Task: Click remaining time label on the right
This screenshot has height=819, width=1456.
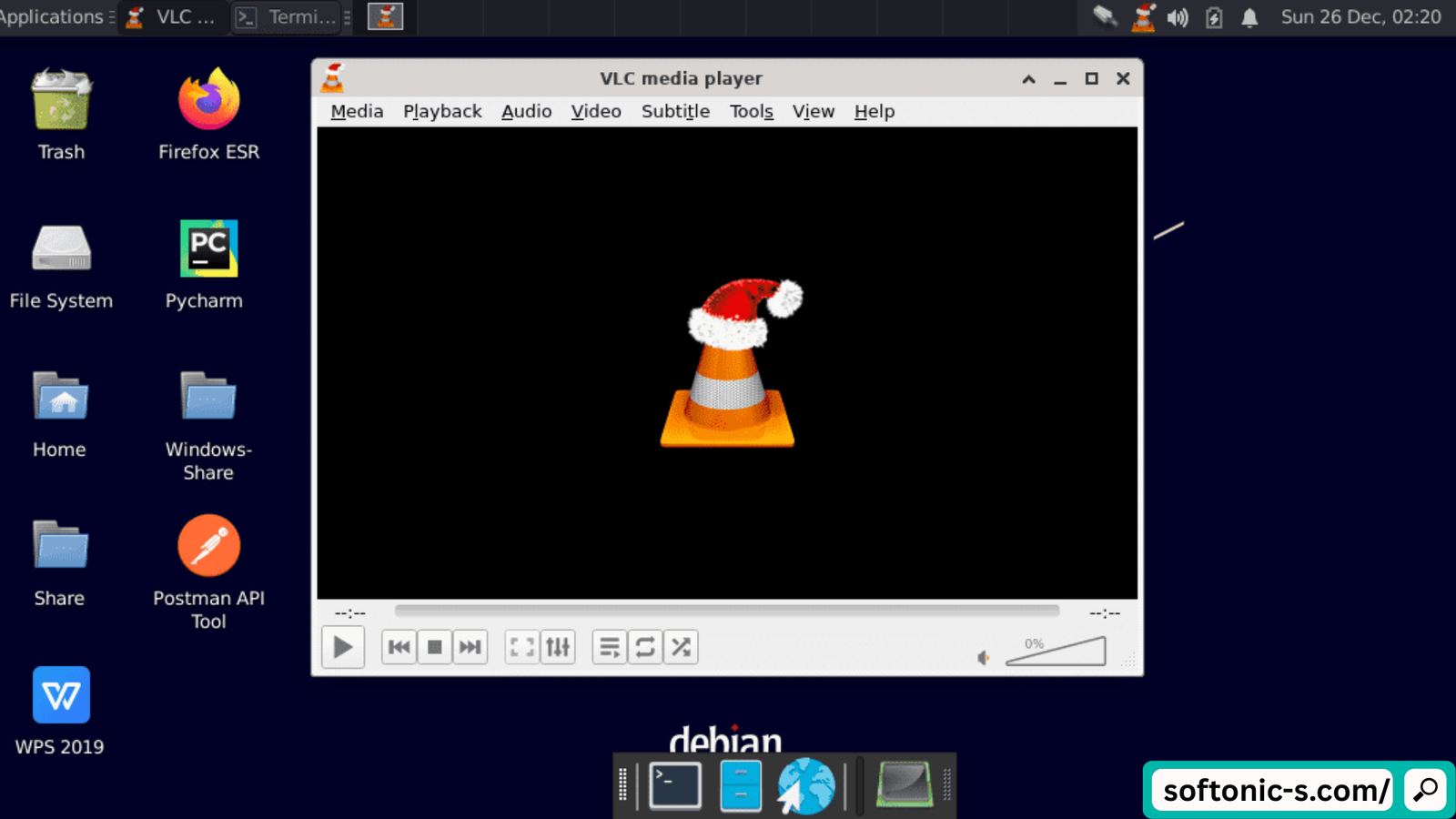Action: pos(1105,612)
